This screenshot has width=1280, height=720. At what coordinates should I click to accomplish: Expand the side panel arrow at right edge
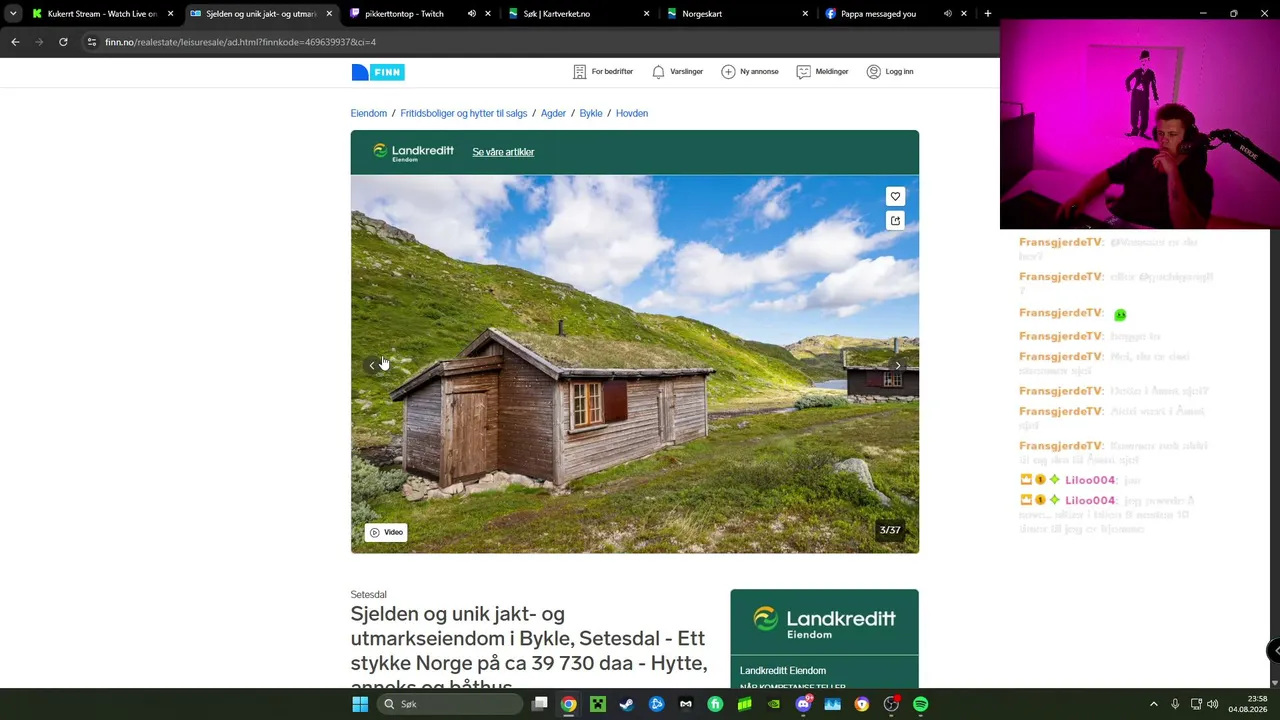1275,651
